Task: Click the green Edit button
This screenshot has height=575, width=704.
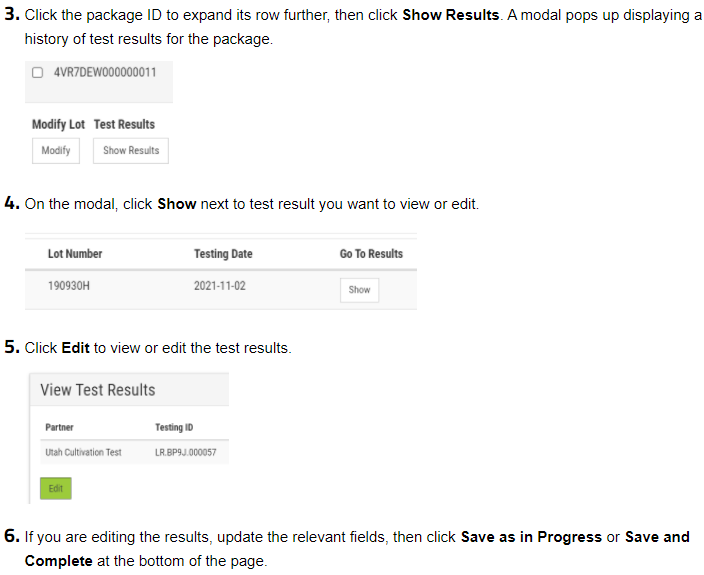Action: point(56,488)
